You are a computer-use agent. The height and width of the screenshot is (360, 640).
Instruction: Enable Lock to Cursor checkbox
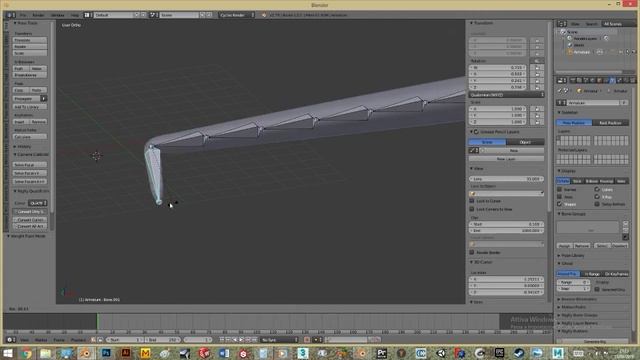click(472, 201)
